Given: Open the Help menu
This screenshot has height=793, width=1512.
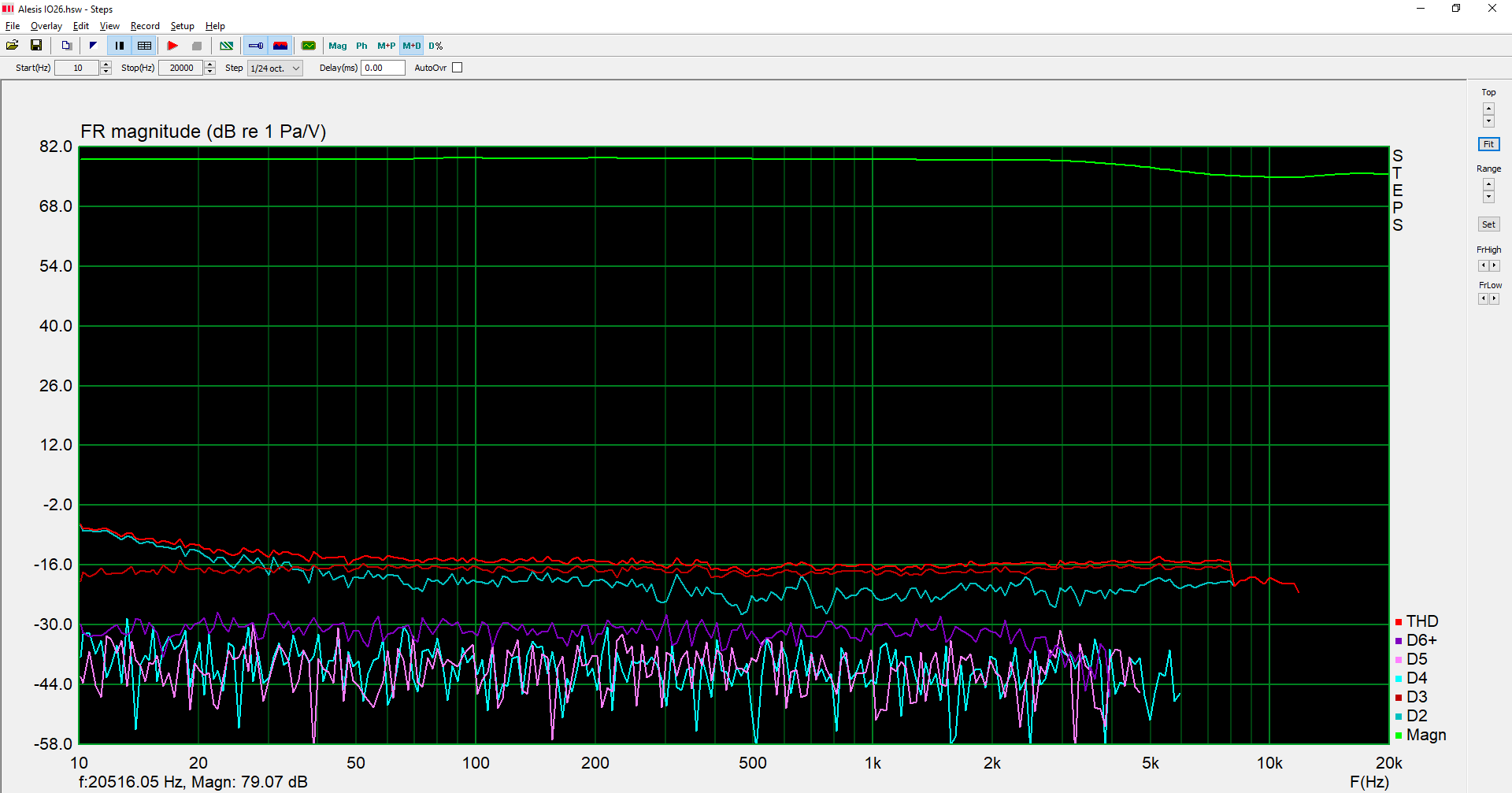Looking at the screenshot, I should [216, 26].
